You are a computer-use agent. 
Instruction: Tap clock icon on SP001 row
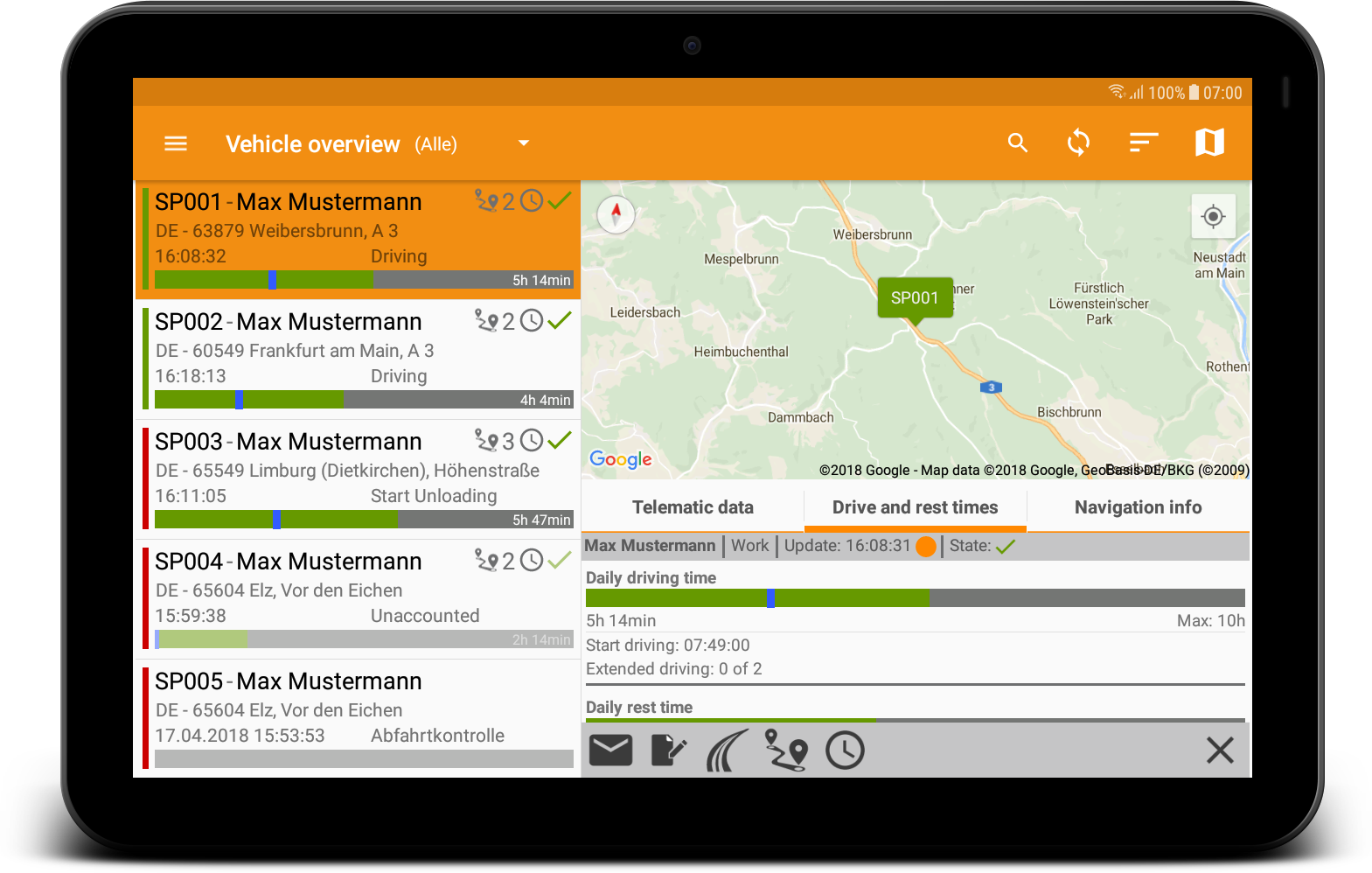click(532, 201)
